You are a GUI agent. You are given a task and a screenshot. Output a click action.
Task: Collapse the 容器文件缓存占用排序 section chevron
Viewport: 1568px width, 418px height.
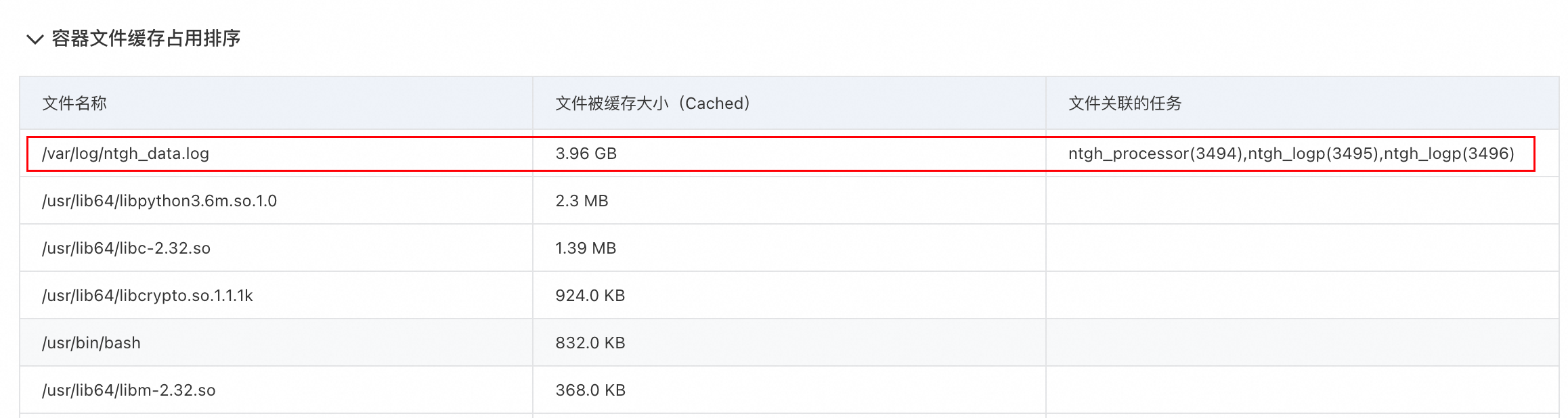35,39
